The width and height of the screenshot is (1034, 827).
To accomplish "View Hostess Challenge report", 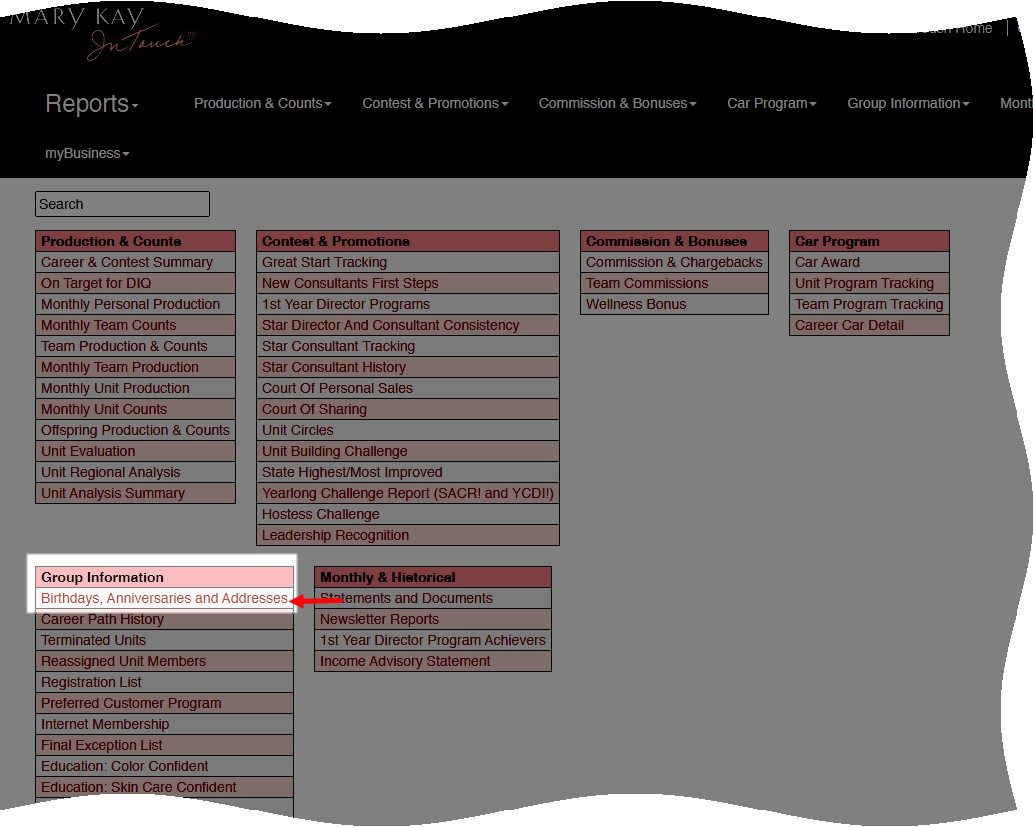I will click(408, 515).
